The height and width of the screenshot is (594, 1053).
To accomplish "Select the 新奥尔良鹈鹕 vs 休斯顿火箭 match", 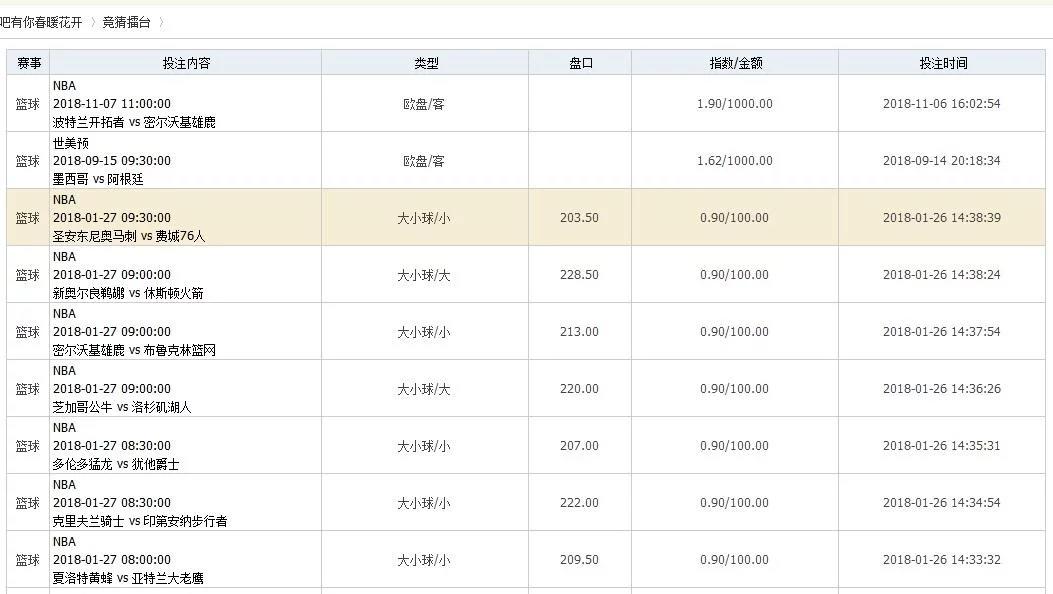I will coord(129,293).
